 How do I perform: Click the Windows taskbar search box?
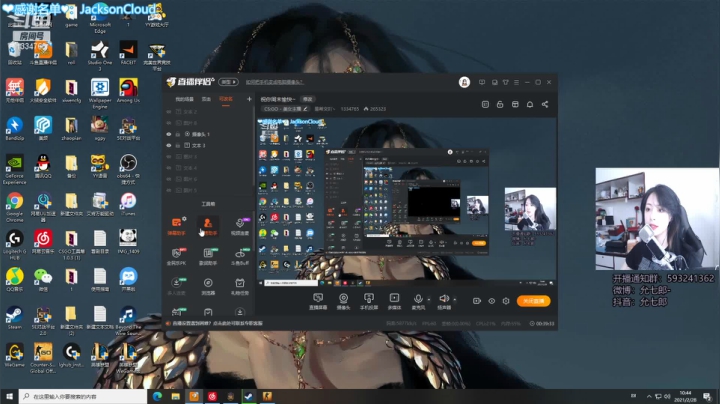pyautogui.click(x=83, y=396)
